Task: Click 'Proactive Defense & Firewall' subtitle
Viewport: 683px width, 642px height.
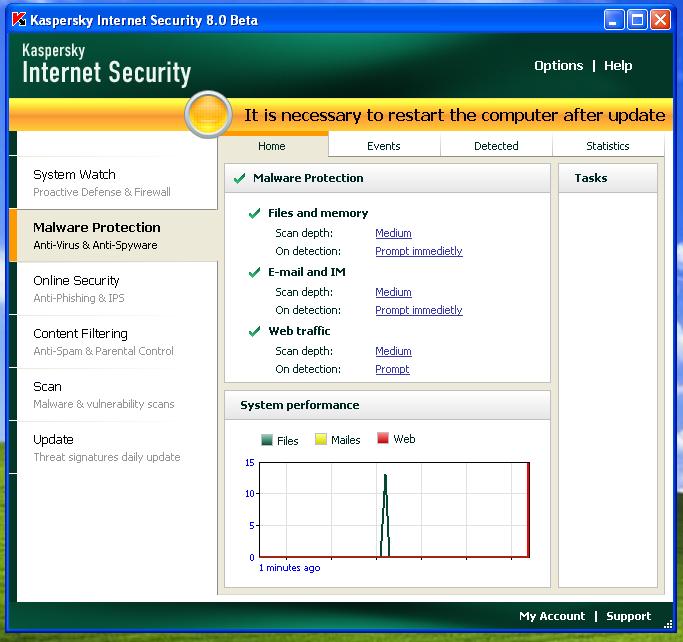Action: [102, 192]
